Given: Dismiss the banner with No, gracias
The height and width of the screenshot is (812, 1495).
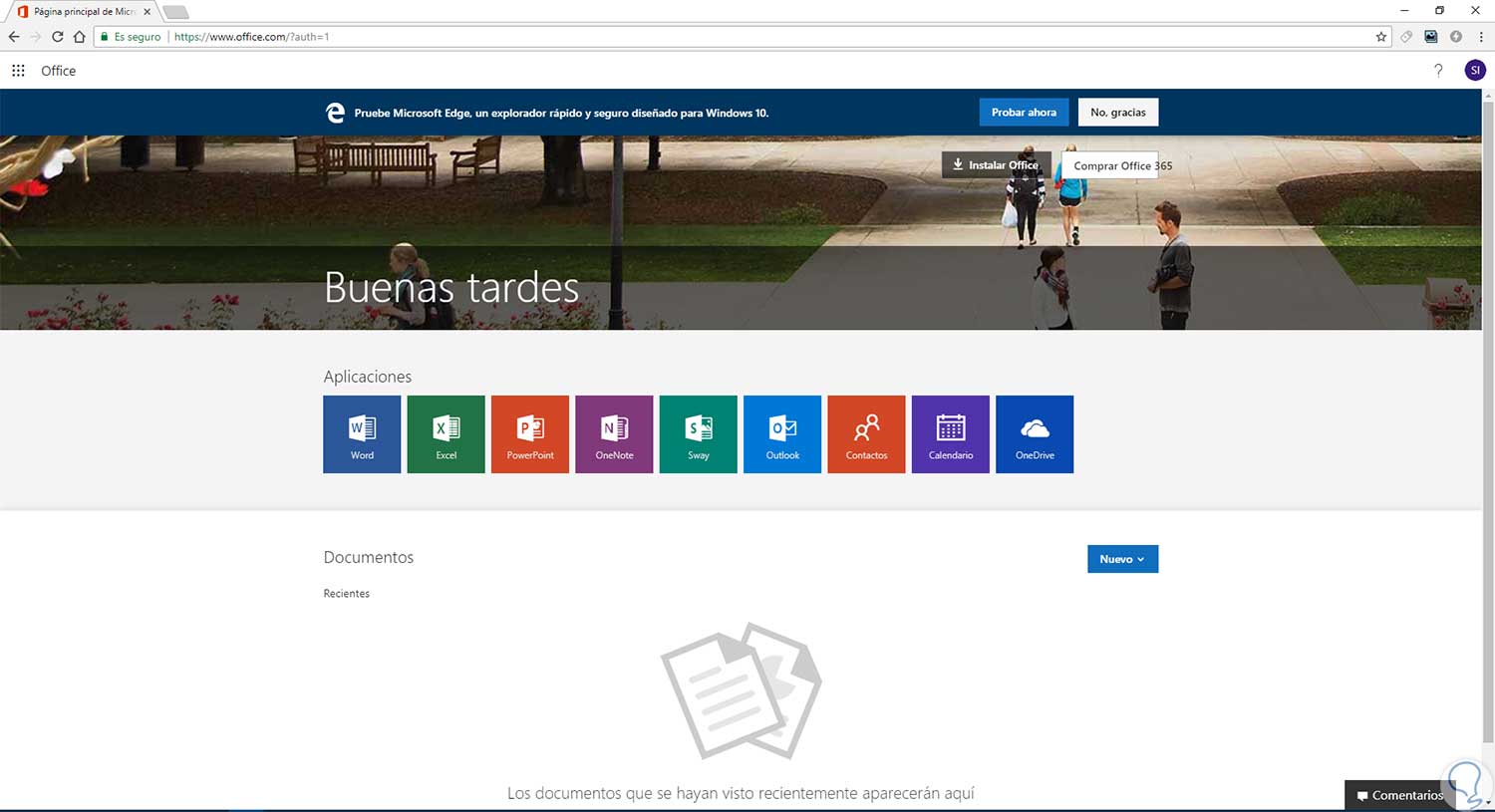Looking at the screenshot, I should [1118, 113].
